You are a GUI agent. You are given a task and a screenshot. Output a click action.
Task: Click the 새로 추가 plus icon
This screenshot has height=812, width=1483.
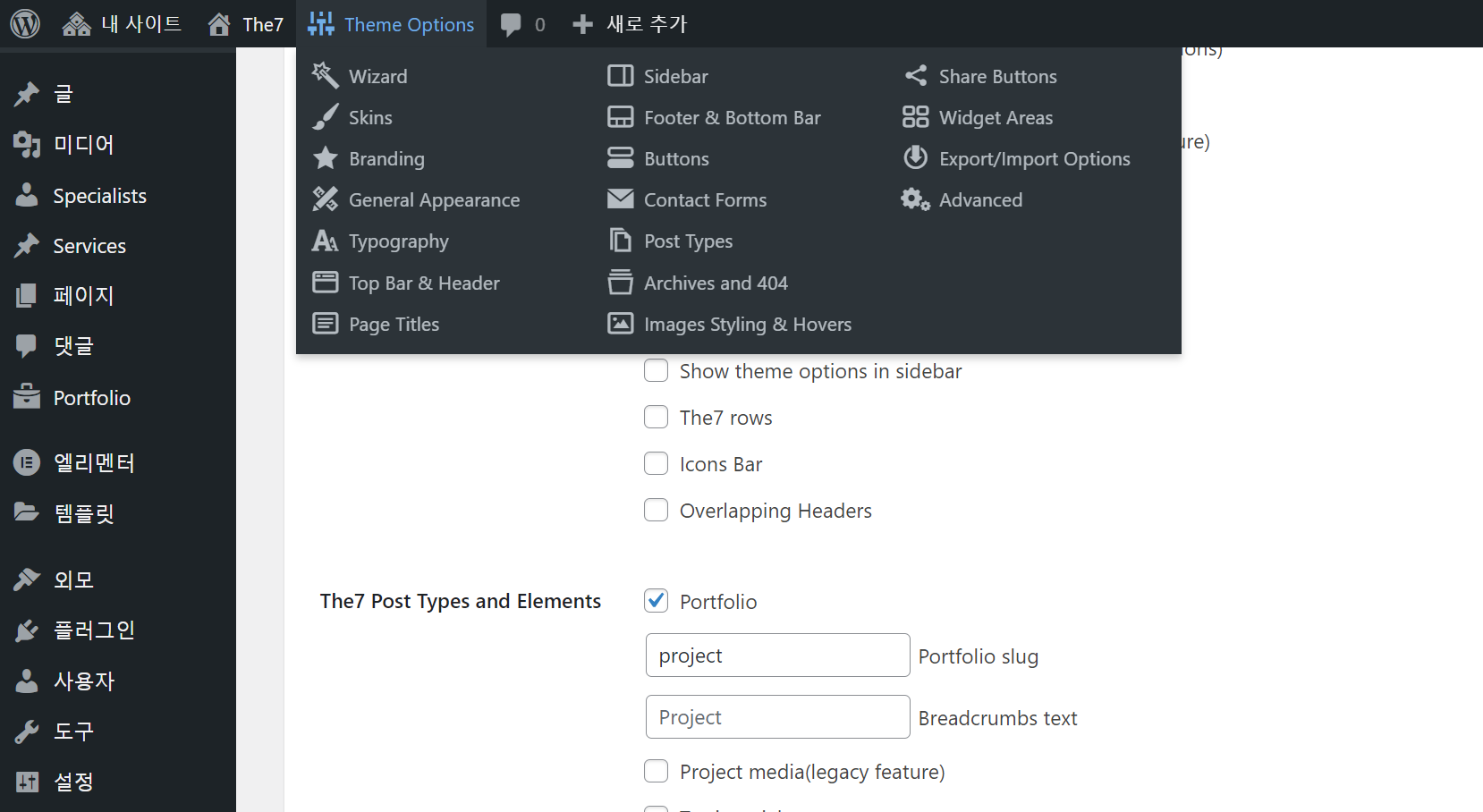click(582, 24)
